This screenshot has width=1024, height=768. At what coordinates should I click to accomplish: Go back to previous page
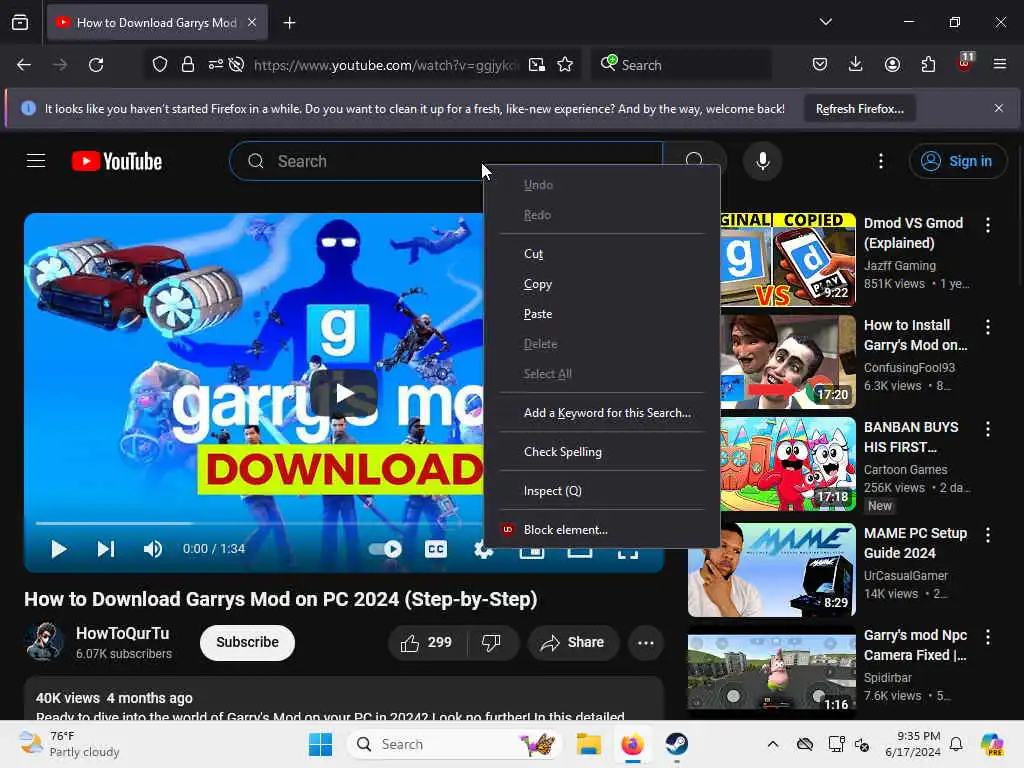coord(24,65)
